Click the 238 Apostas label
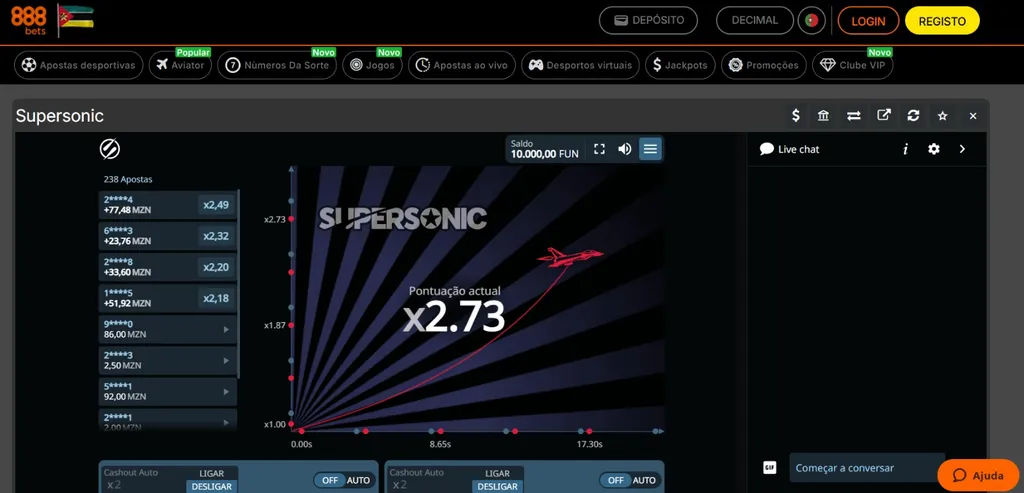1024x493 pixels. (128, 179)
